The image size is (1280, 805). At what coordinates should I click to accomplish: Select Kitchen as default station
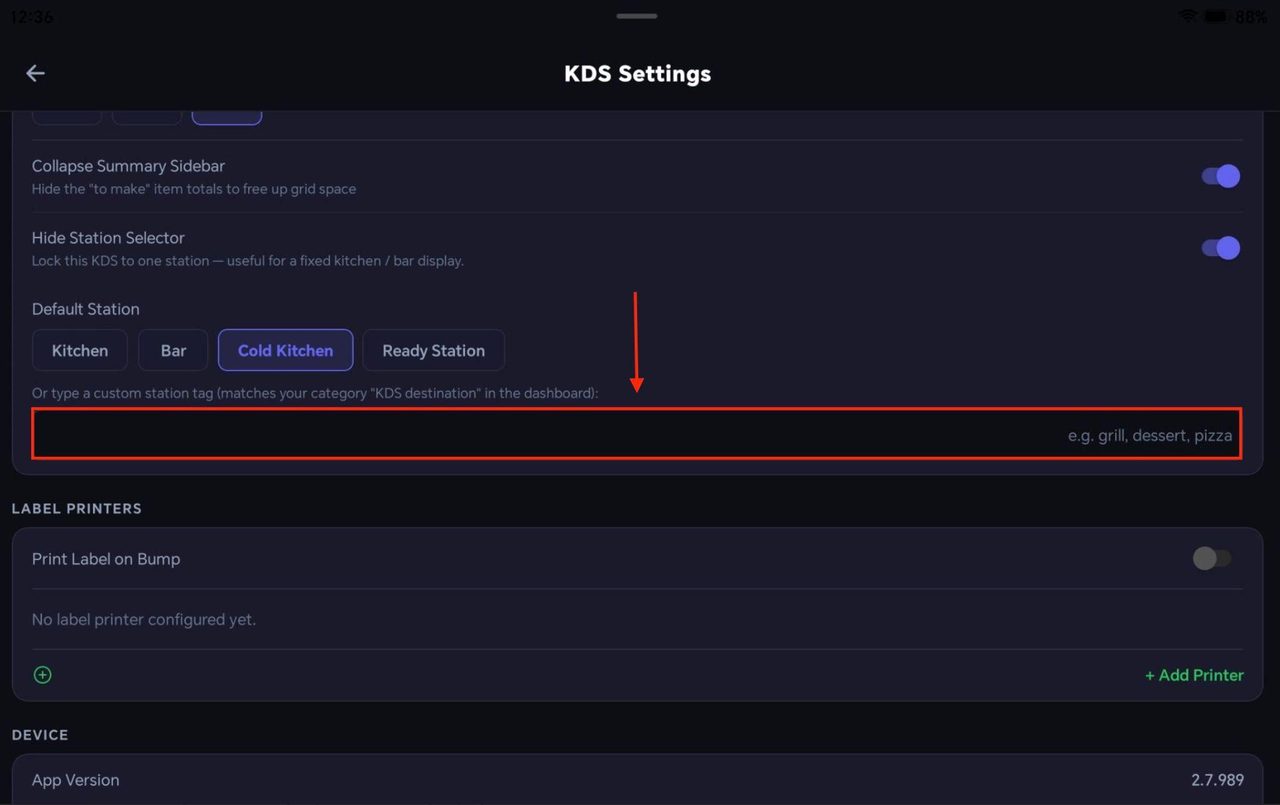tap(80, 350)
